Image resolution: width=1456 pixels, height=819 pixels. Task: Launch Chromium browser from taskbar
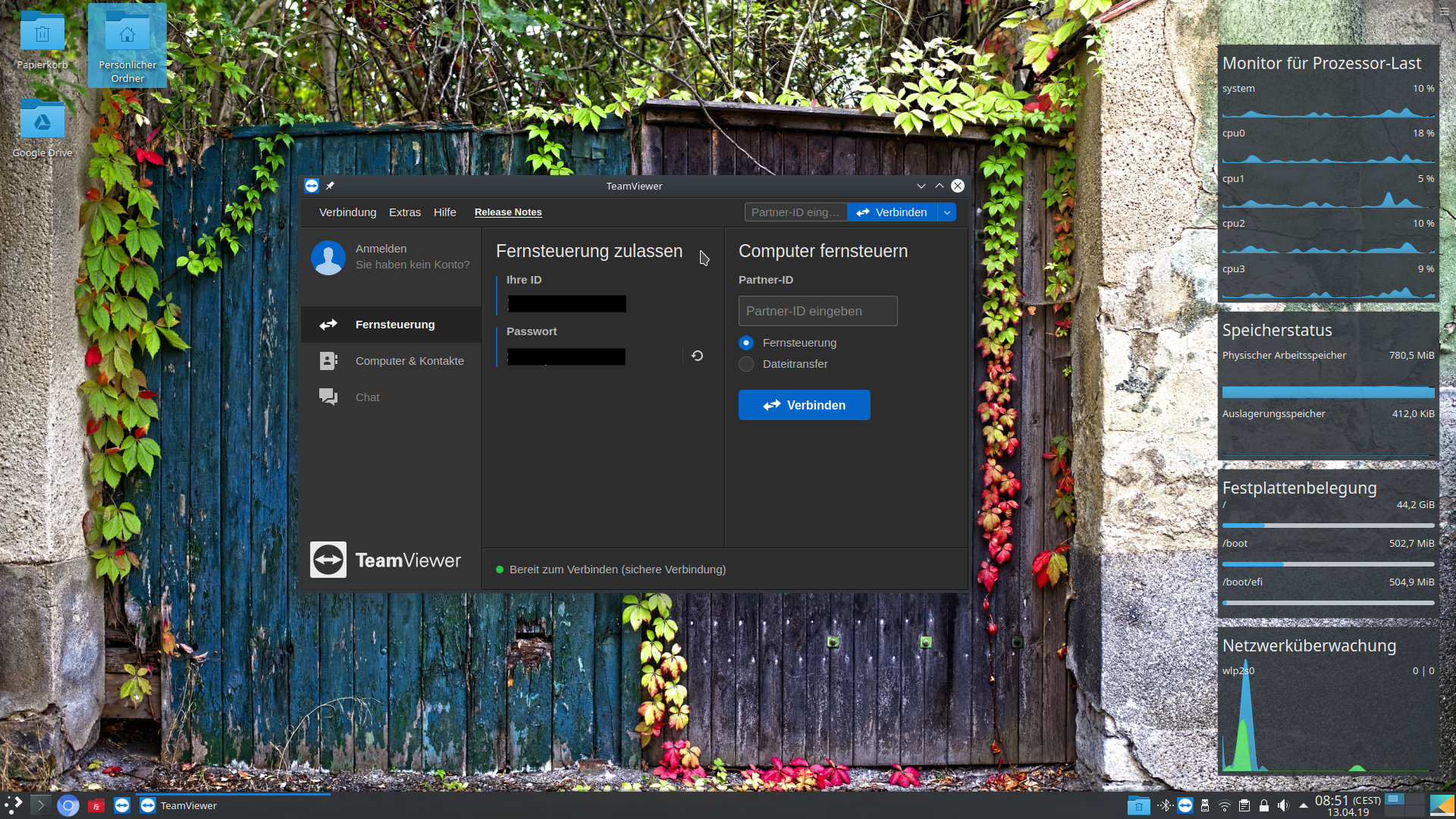(68, 805)
